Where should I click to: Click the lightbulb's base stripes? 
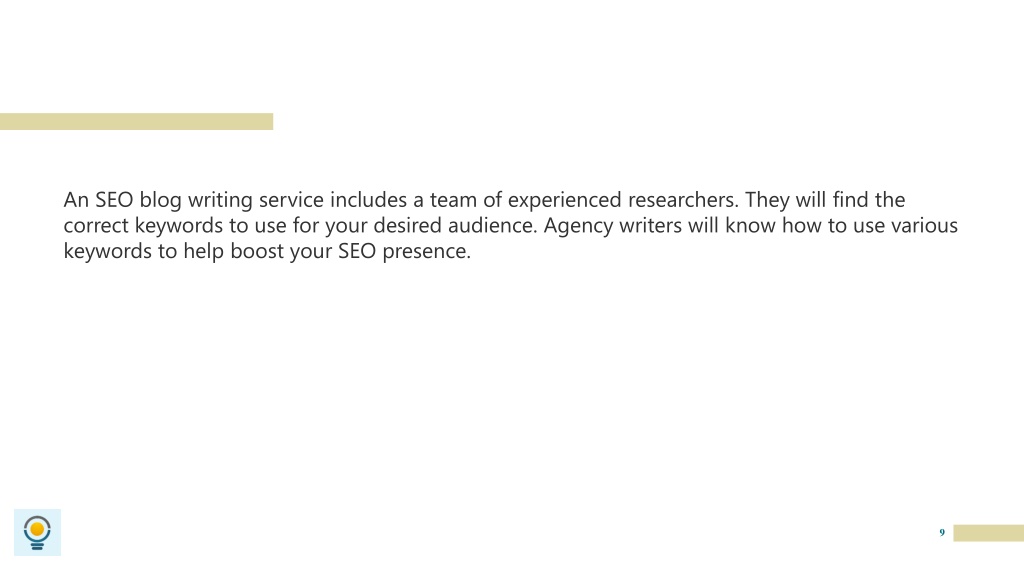[37, 545]
